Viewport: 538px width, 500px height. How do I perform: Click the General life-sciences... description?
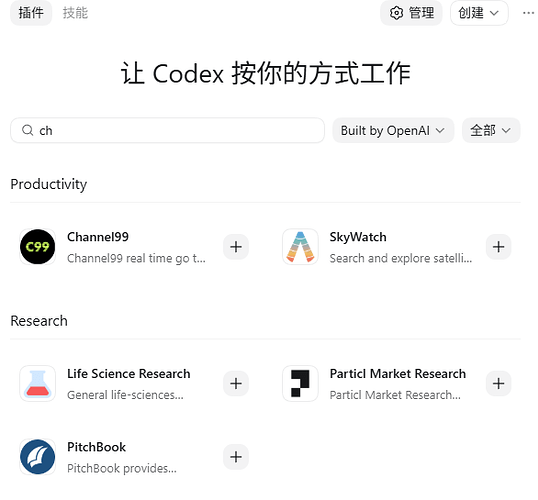(125, 395)
